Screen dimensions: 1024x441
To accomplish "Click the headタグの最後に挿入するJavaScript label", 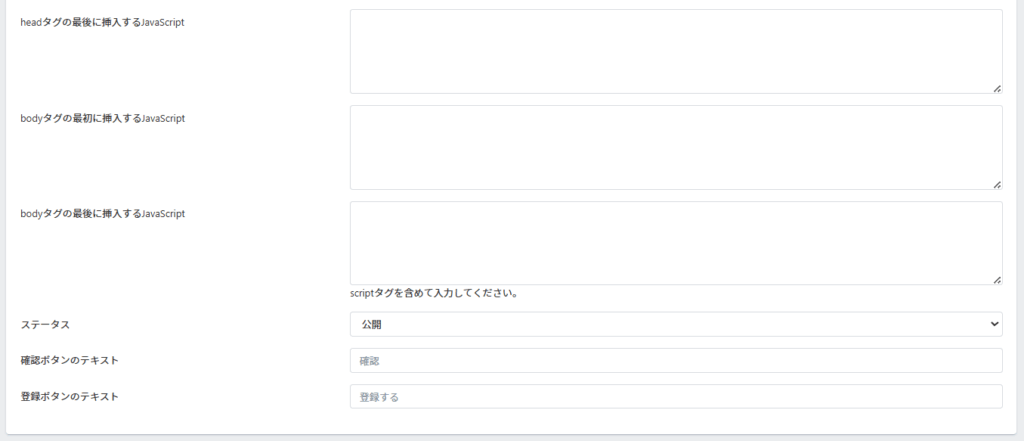I will tap(102, 22).
